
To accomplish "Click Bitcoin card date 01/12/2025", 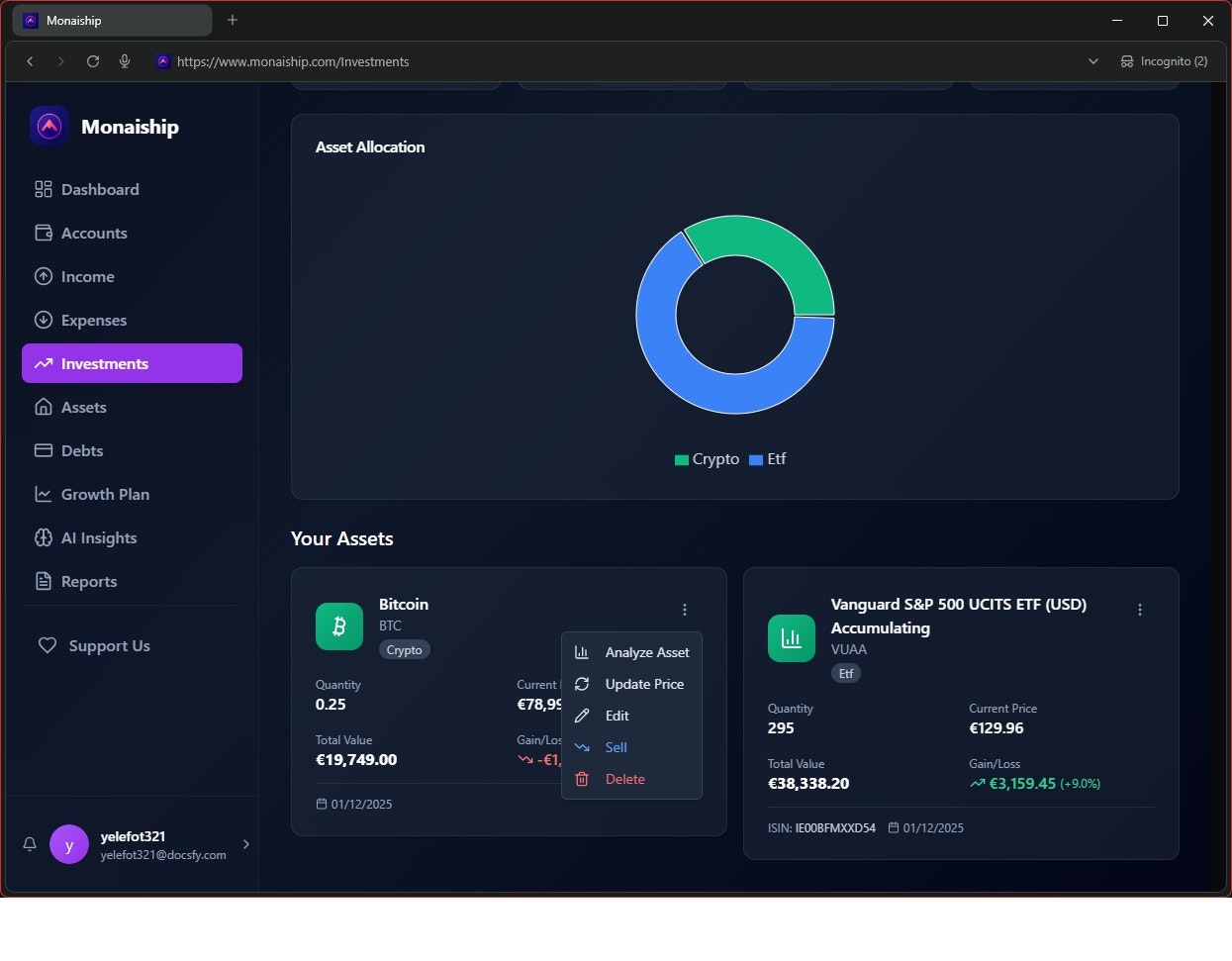I will point(361,805).
